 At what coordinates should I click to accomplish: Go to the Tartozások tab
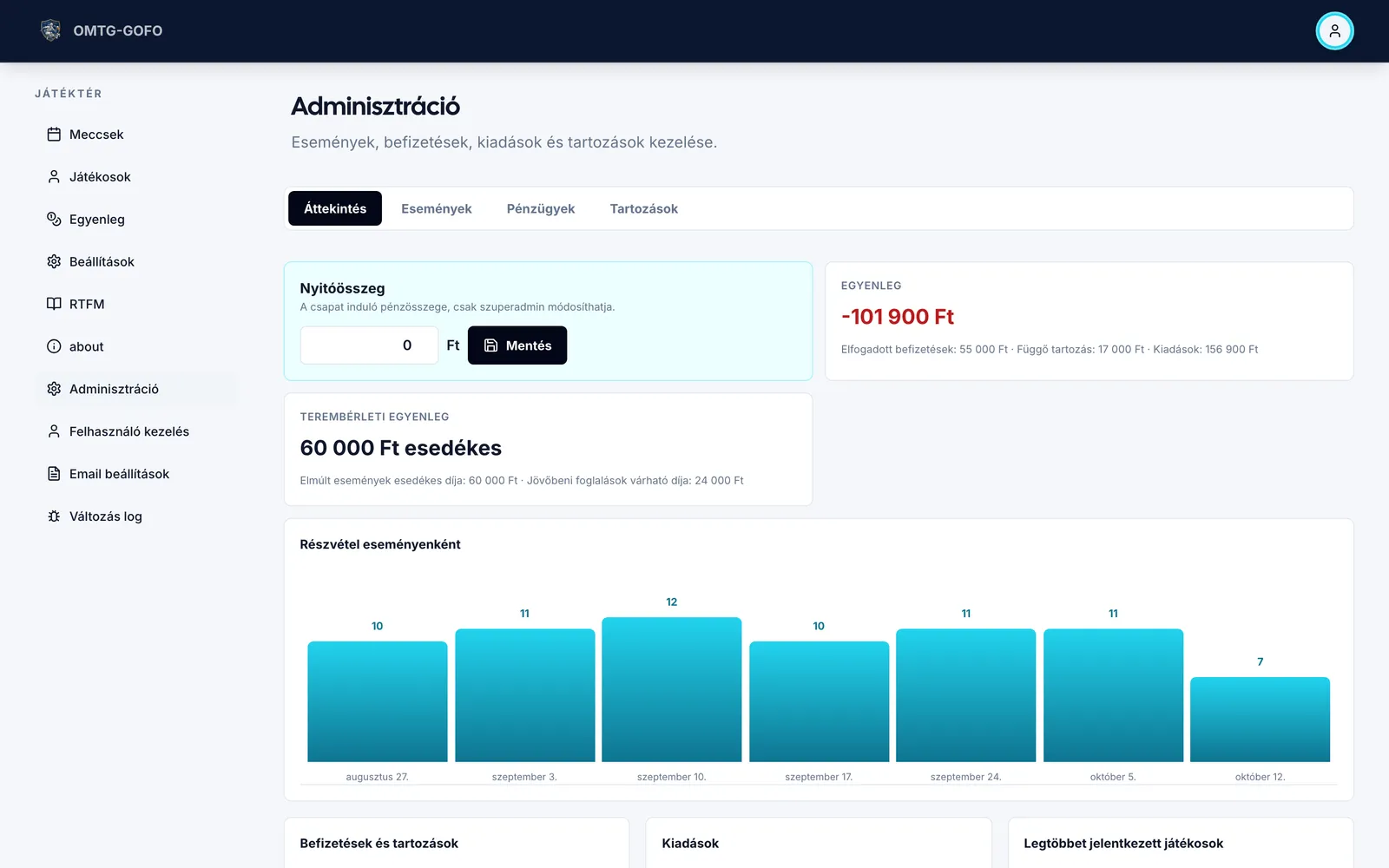(x=644, y=208)
